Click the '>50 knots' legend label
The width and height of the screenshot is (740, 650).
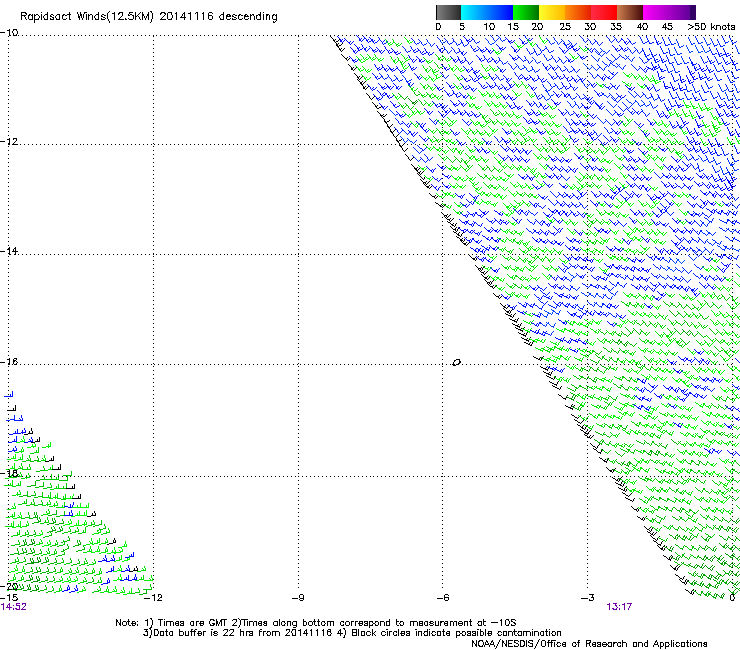point(711,27)
